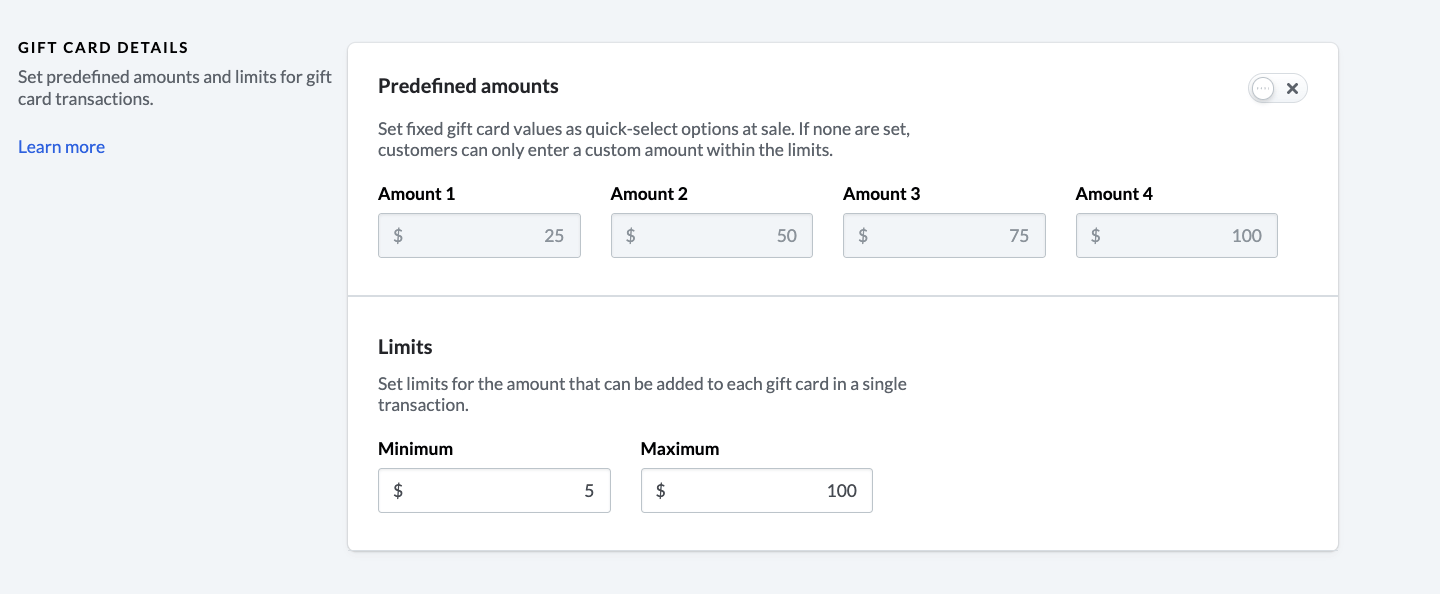Viewport: 1440px width, 594px height.
Task: Focus the Maximum limit input field
Action: pyautogui.click(x=756, y=491)
